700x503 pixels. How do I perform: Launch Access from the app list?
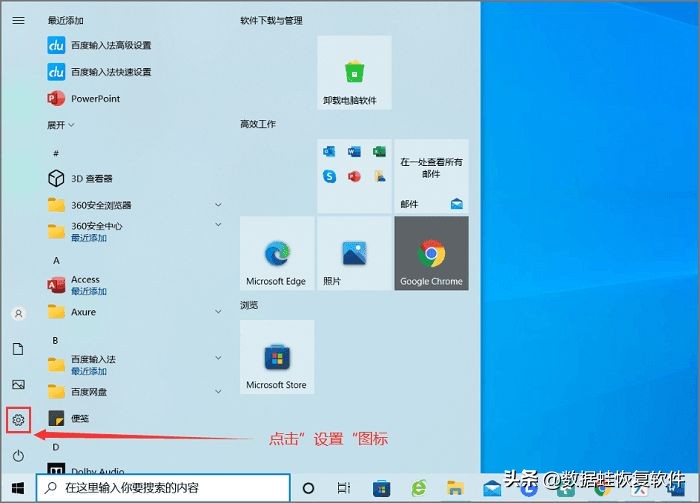[x=77, y=285]
